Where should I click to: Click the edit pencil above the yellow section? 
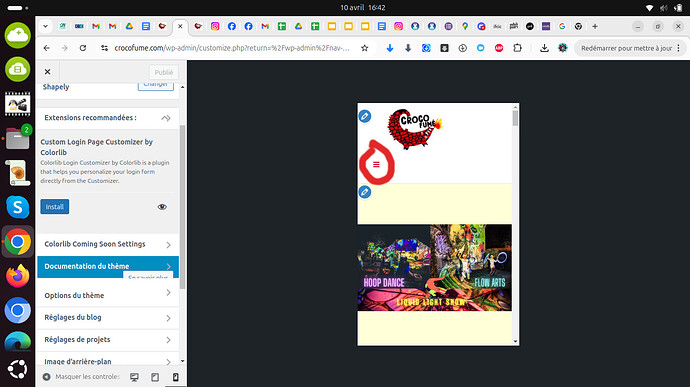pyautogui.click(x=365, y=192)
